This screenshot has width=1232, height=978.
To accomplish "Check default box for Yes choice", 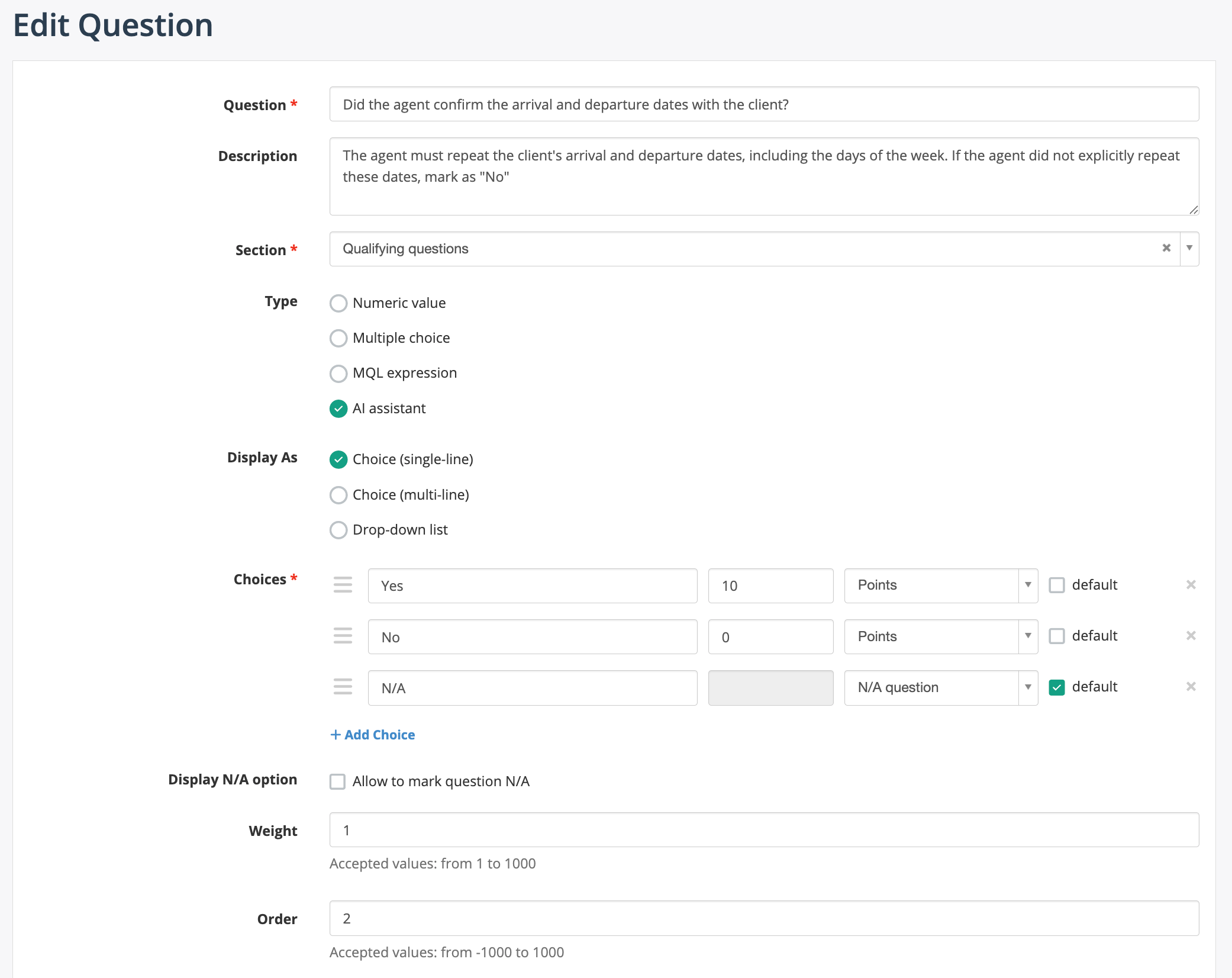I will 1057,585.
